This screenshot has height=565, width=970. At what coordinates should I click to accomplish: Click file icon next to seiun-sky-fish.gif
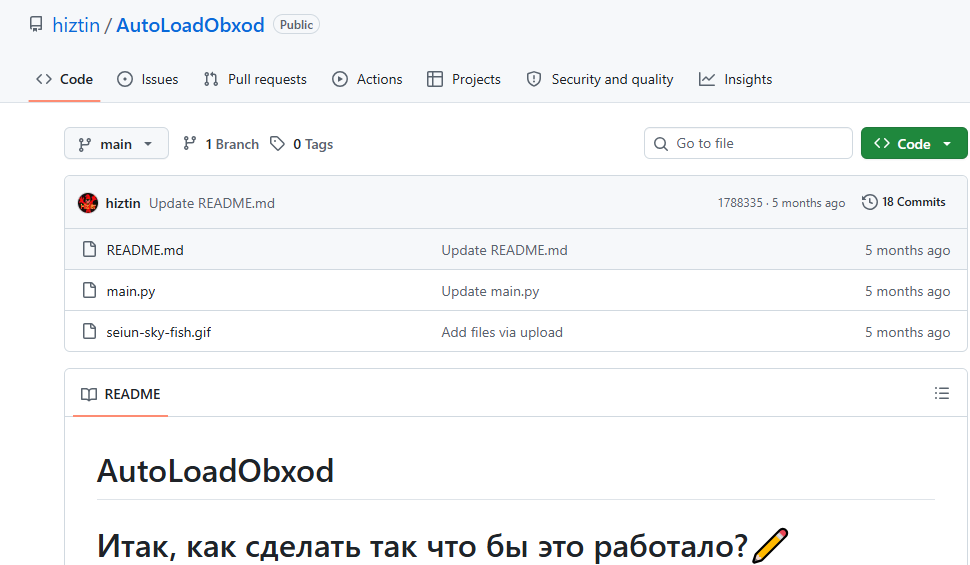coord(90,332)
